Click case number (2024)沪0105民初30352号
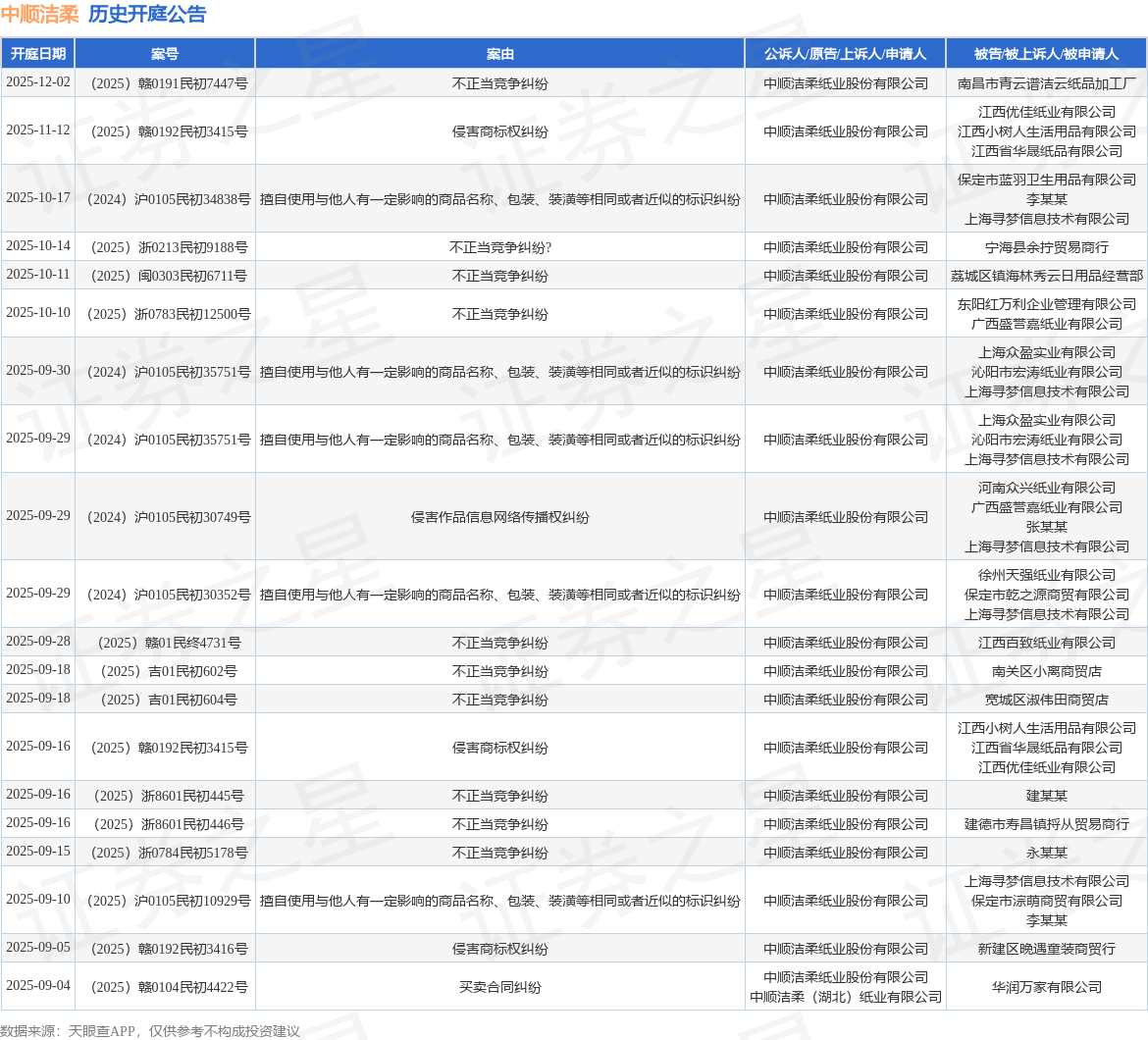 (x=169, y=595)
